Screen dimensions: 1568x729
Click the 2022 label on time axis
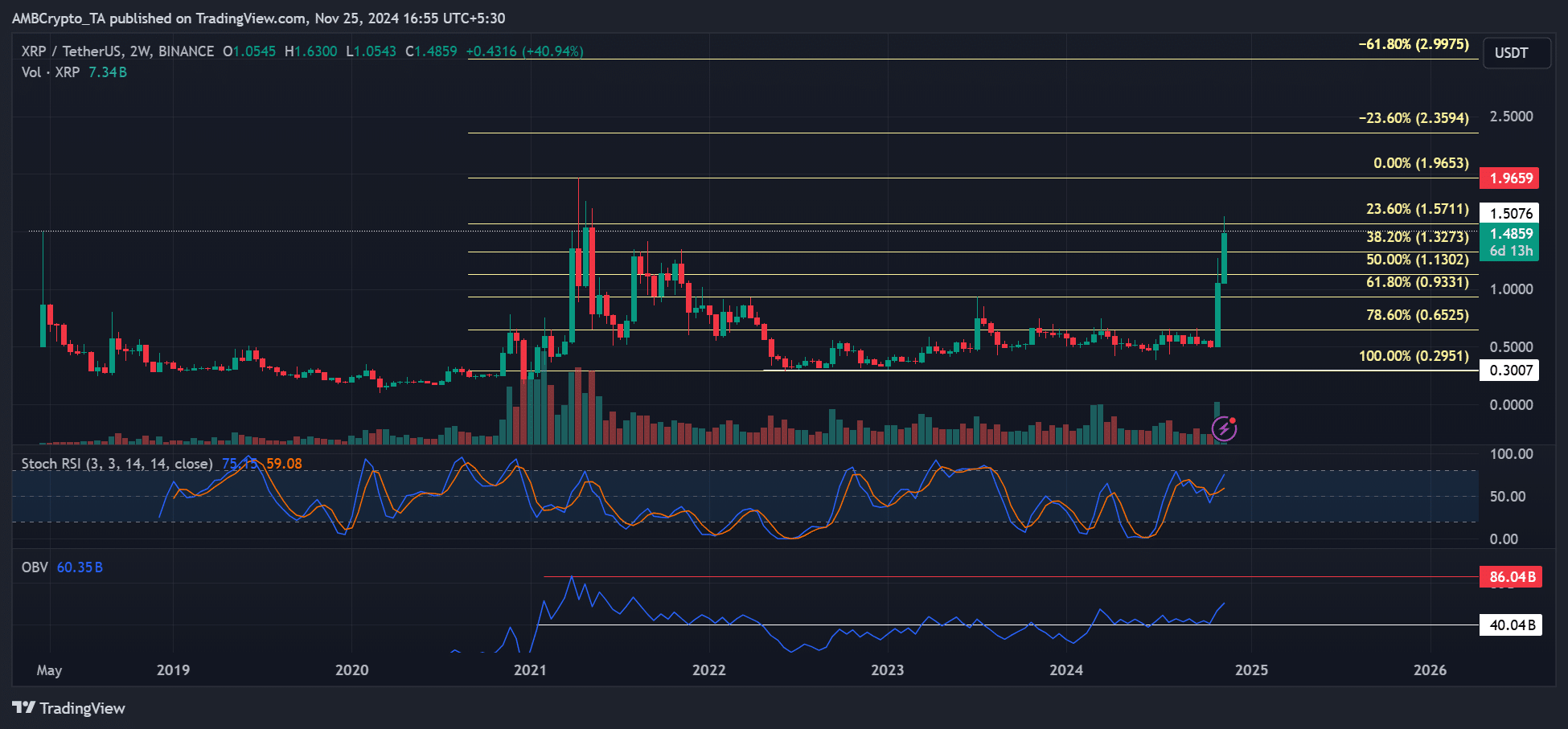tap(708, 670)
